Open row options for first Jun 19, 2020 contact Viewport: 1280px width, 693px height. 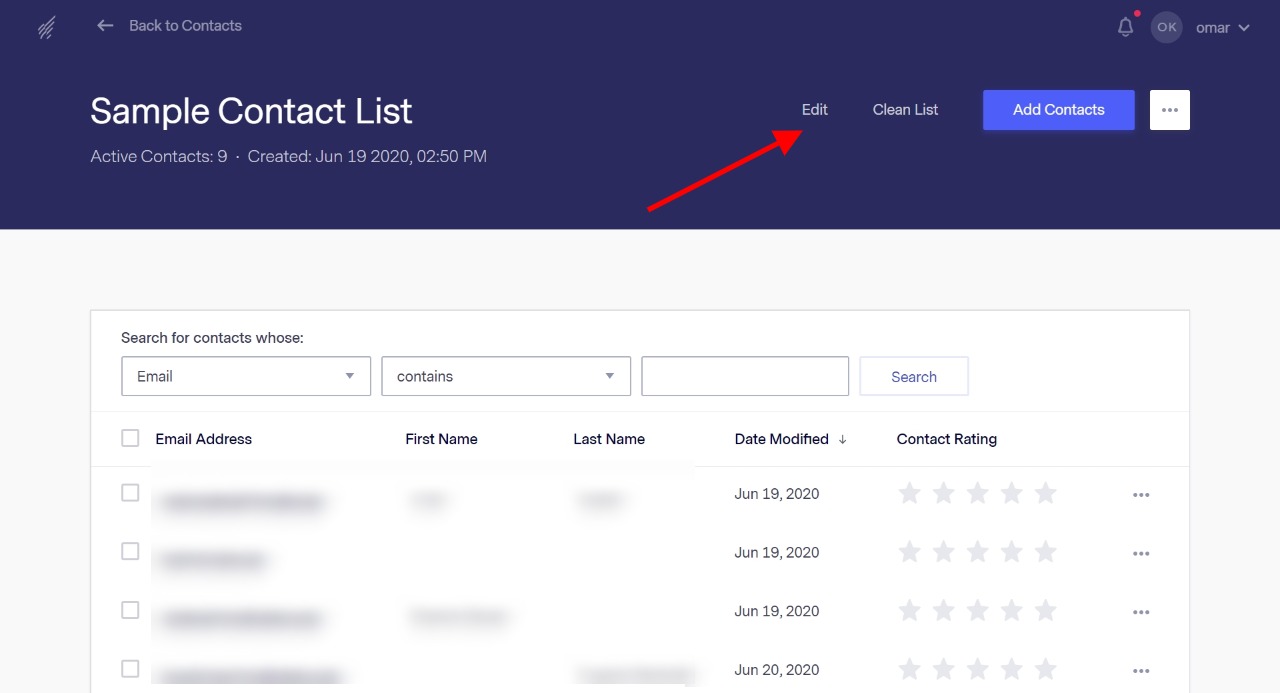point(1141,495)
